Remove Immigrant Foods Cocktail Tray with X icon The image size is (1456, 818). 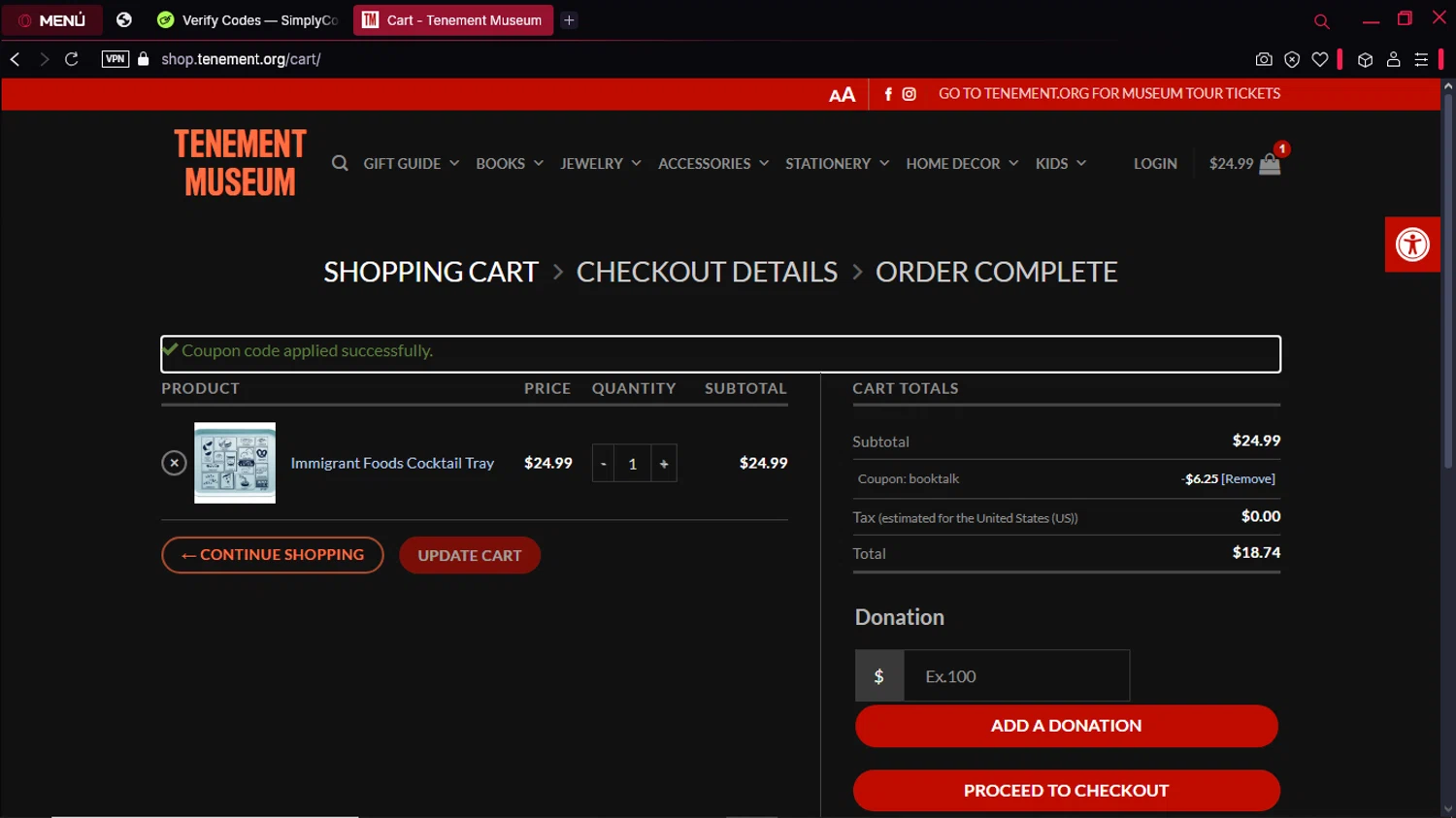click(174, 463)
